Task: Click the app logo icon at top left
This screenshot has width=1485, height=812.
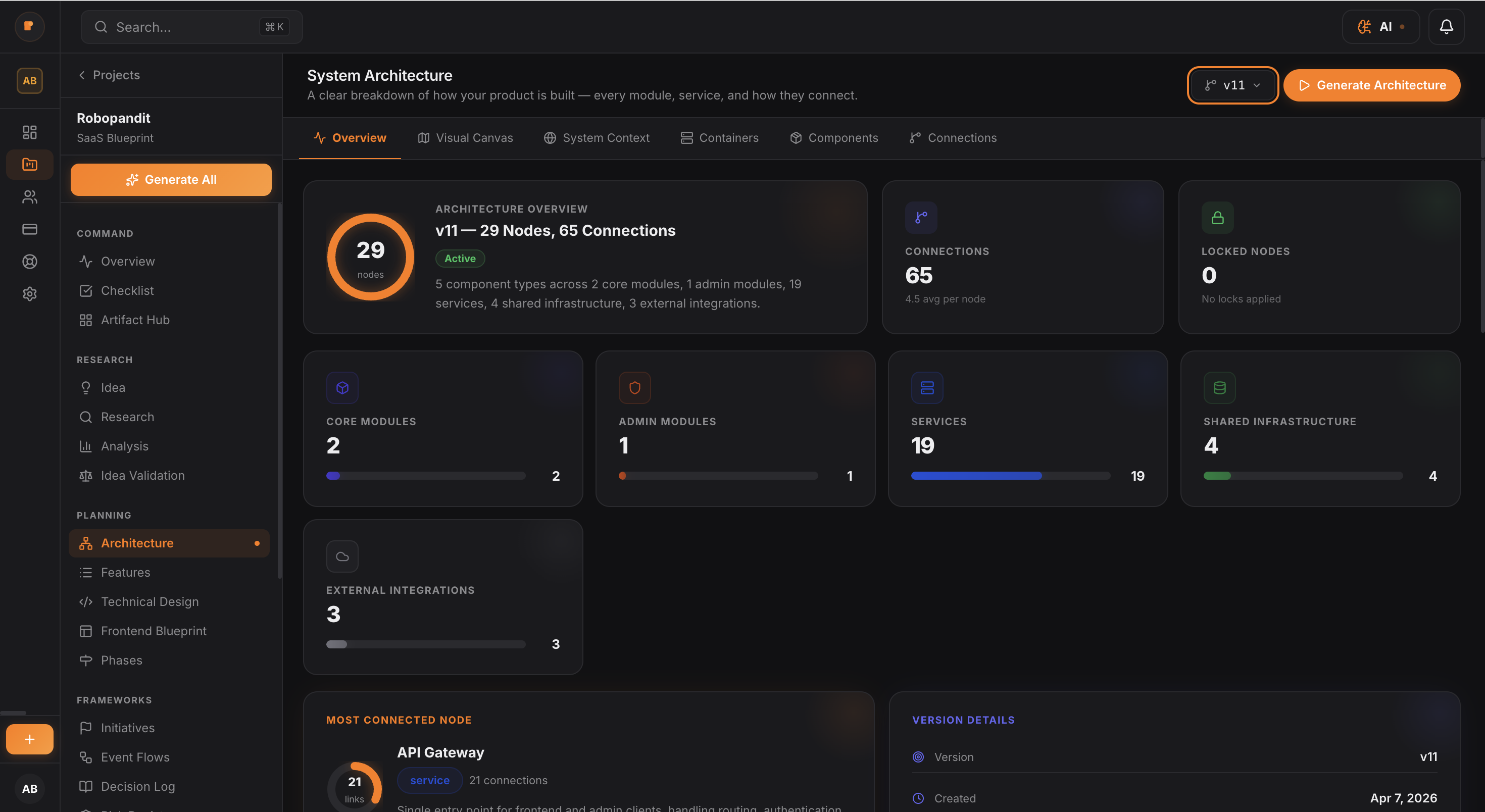Action: (29, 26)
